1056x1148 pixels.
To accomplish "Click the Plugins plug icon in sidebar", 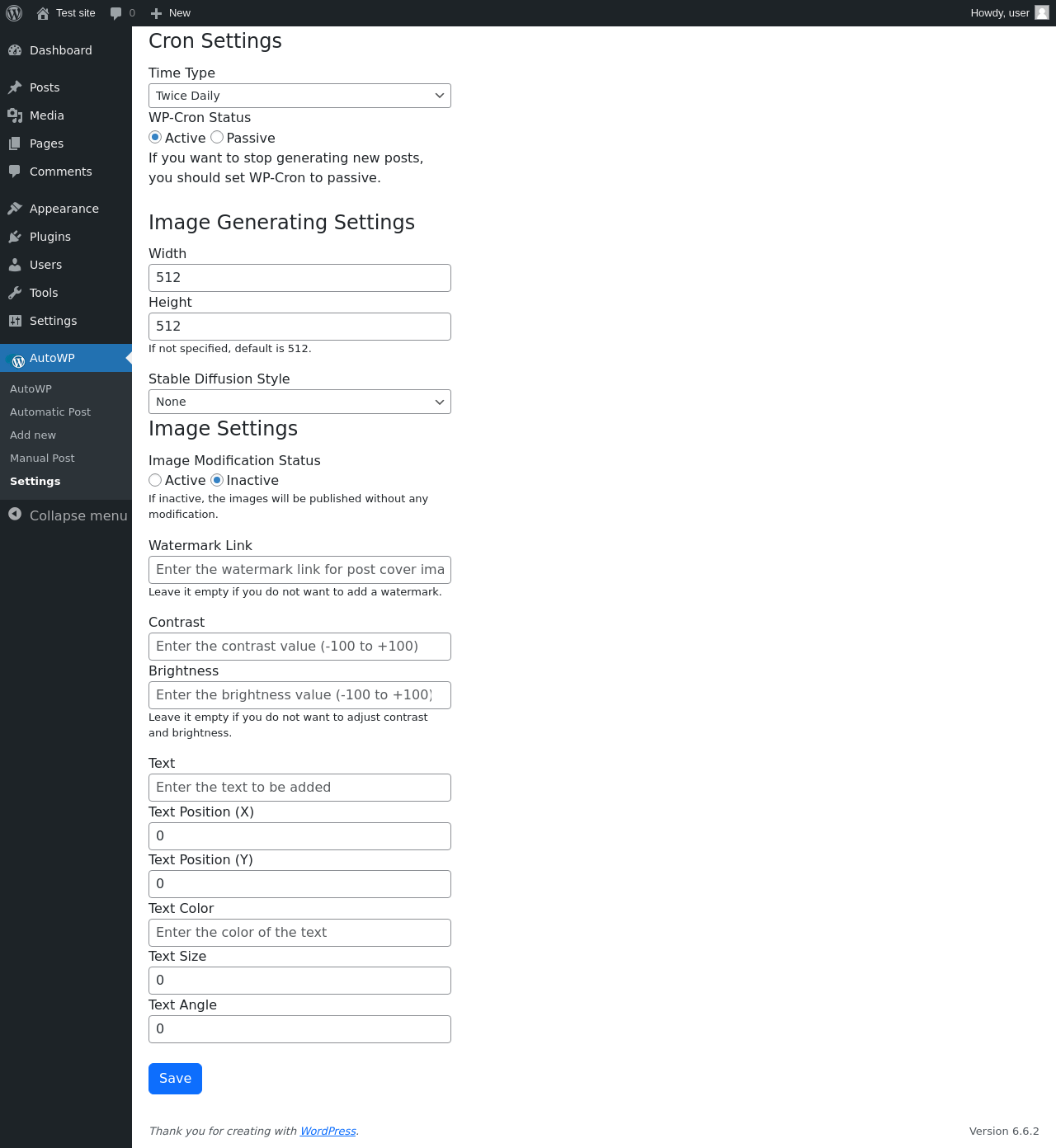I will coord(15,237).
